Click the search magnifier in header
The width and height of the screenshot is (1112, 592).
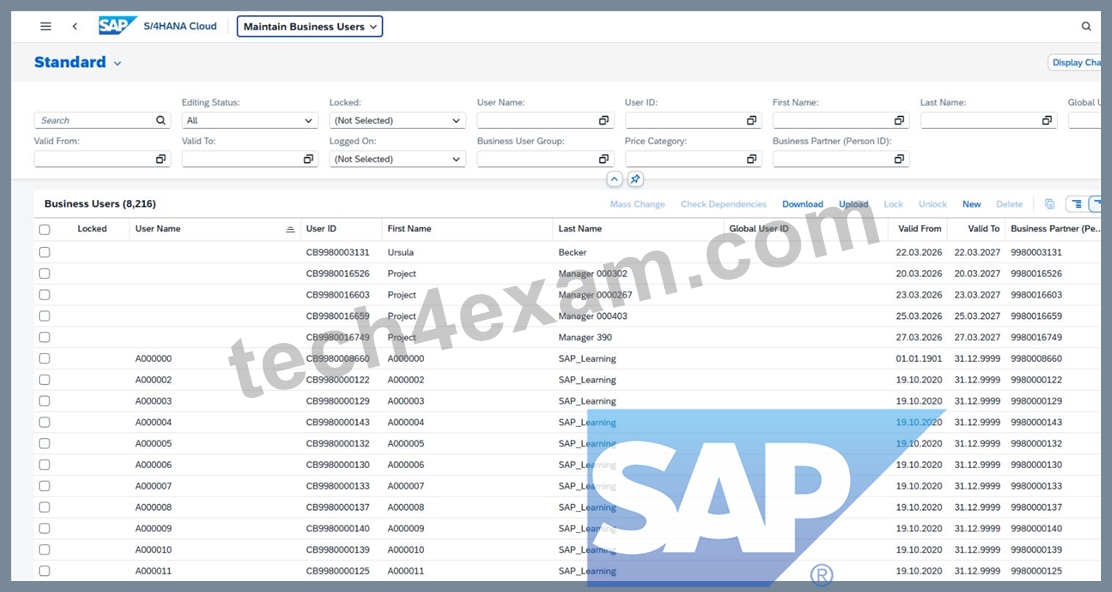(1086, 26)
